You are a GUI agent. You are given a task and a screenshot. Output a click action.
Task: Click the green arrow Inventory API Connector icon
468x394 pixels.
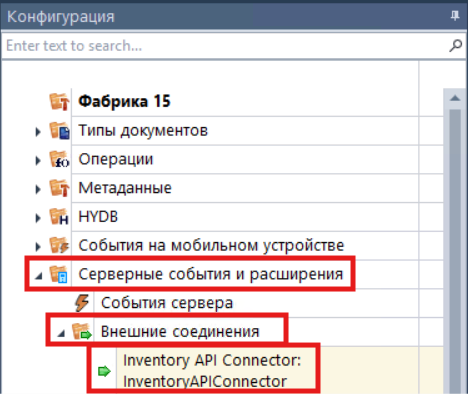click(x=104, y=371)
